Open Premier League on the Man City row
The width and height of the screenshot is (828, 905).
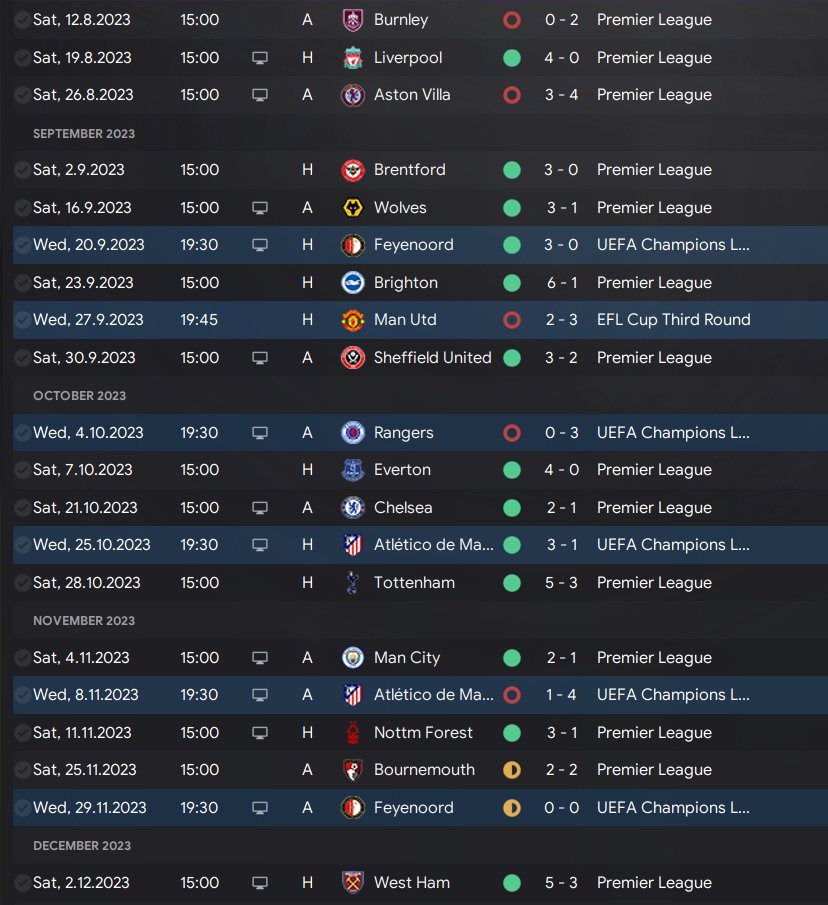(x=654, y=658)
